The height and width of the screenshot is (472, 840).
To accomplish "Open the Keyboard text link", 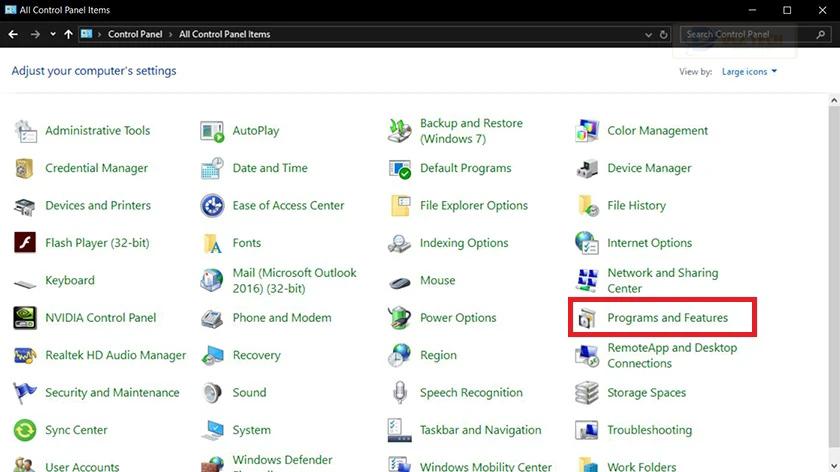I will 70,280.
